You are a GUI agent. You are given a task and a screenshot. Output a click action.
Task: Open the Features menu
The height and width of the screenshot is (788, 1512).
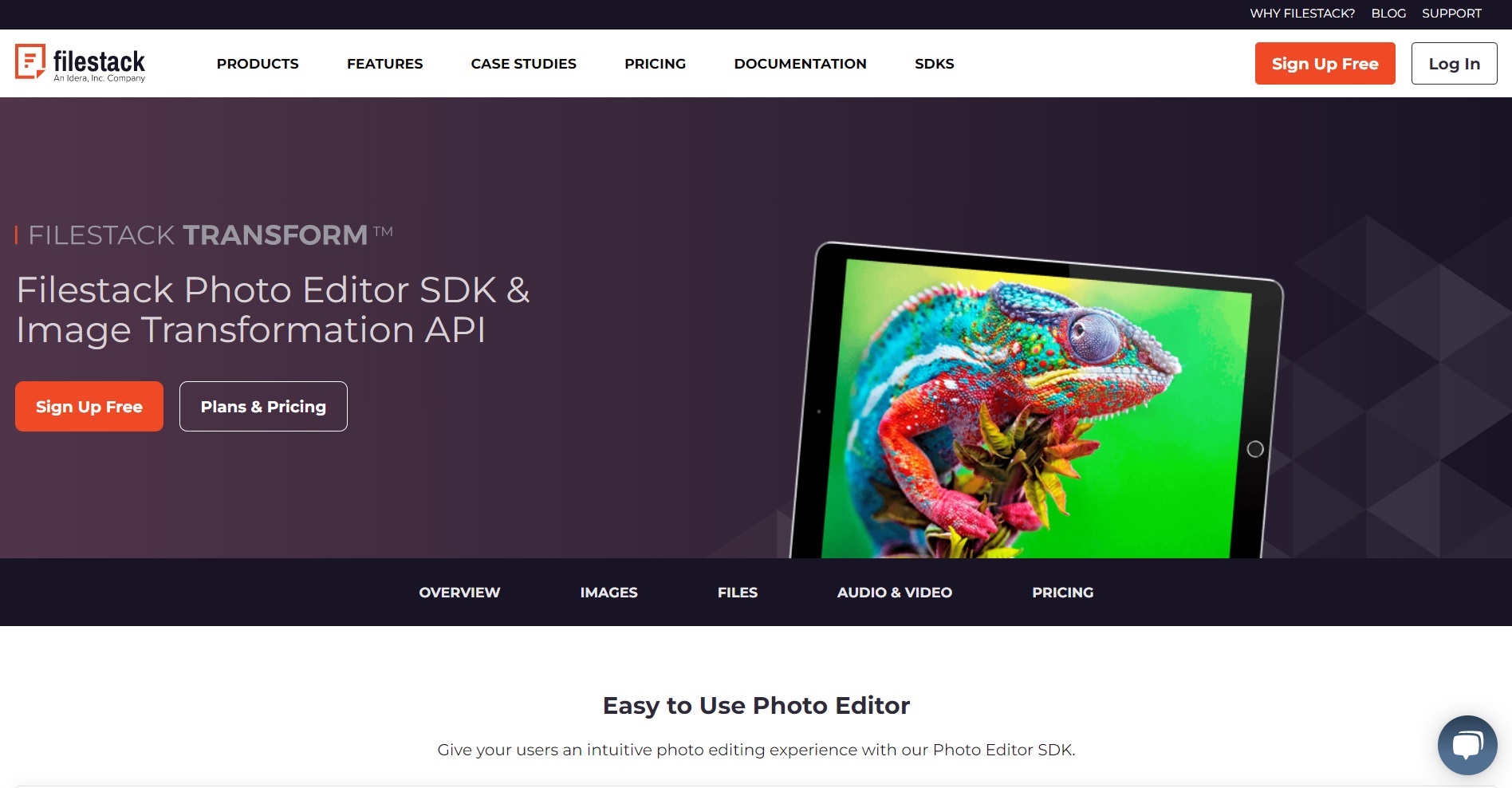(x=384, y=64)
